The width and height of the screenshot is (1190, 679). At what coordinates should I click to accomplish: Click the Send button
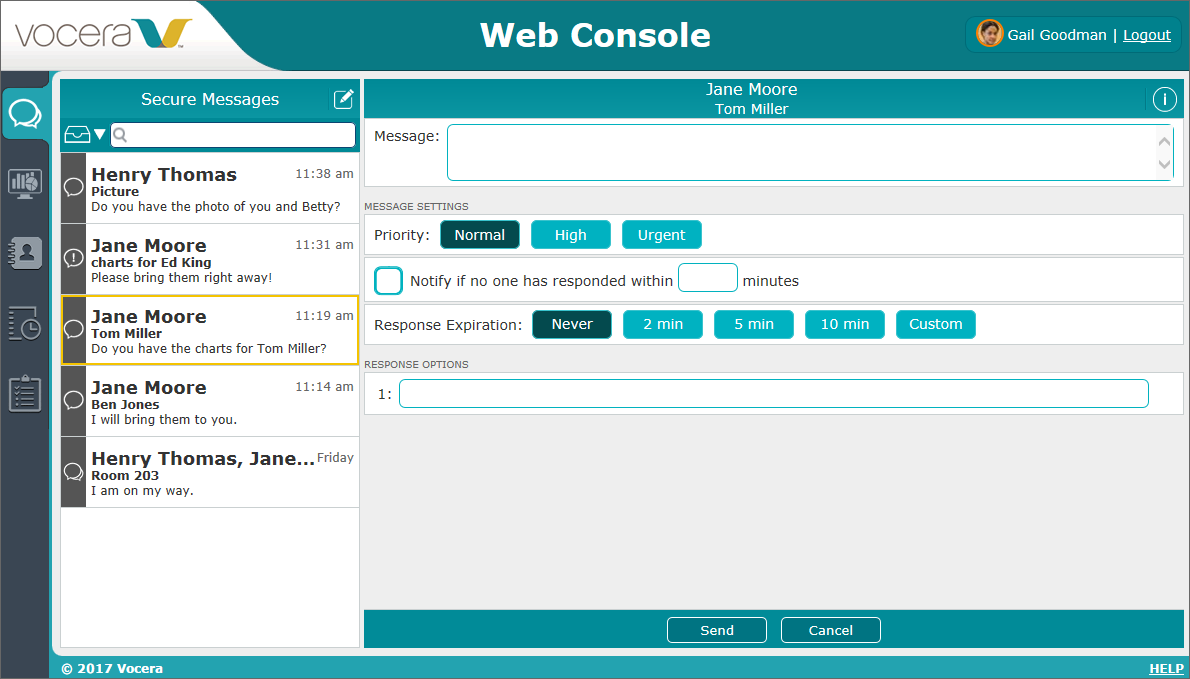[717, 630]
